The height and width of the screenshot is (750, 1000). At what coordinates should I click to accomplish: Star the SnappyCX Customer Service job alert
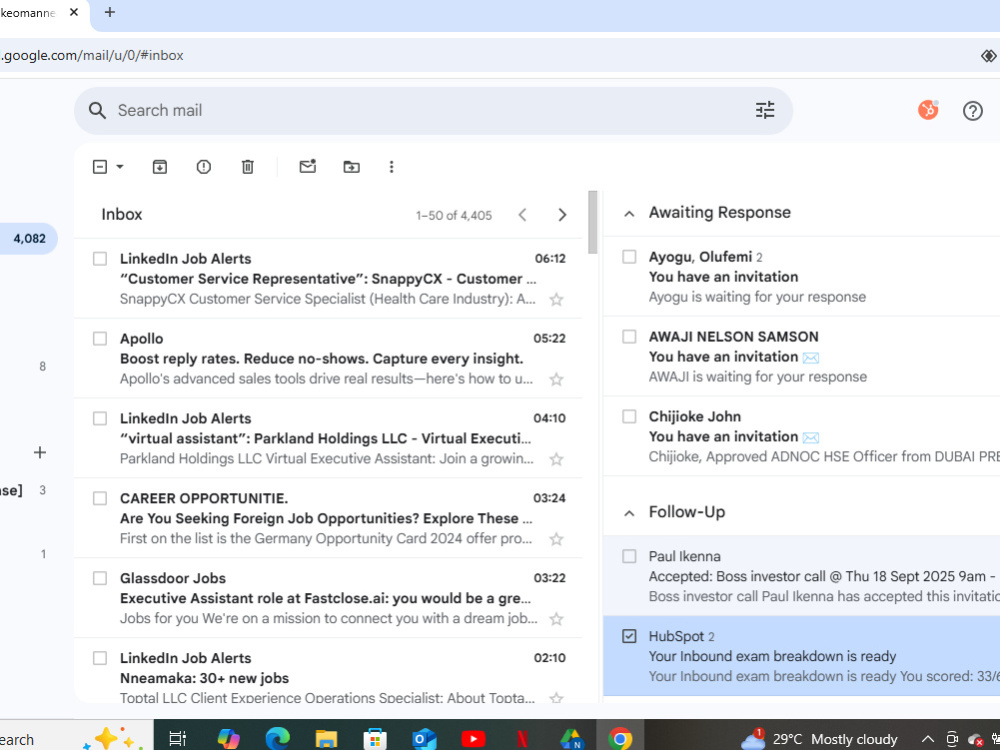click(556, 300)
